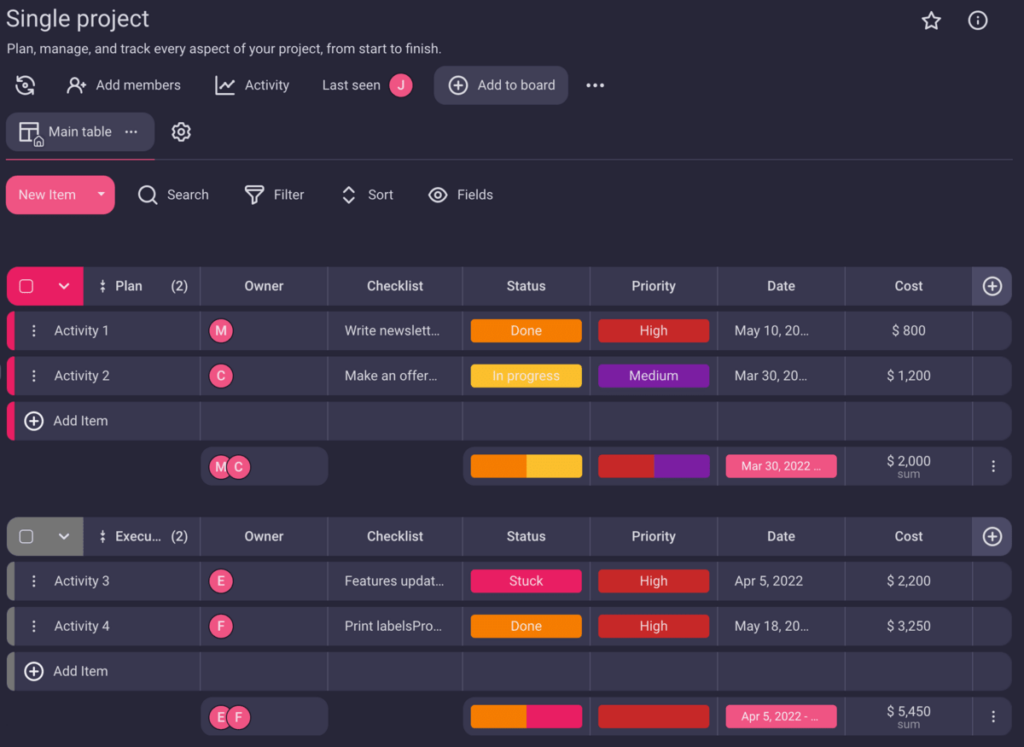The height and width of the screenshot is (747, 1024).
Task: Check the Plan group select-all checkbox
Action: click(x=27, y=286)
